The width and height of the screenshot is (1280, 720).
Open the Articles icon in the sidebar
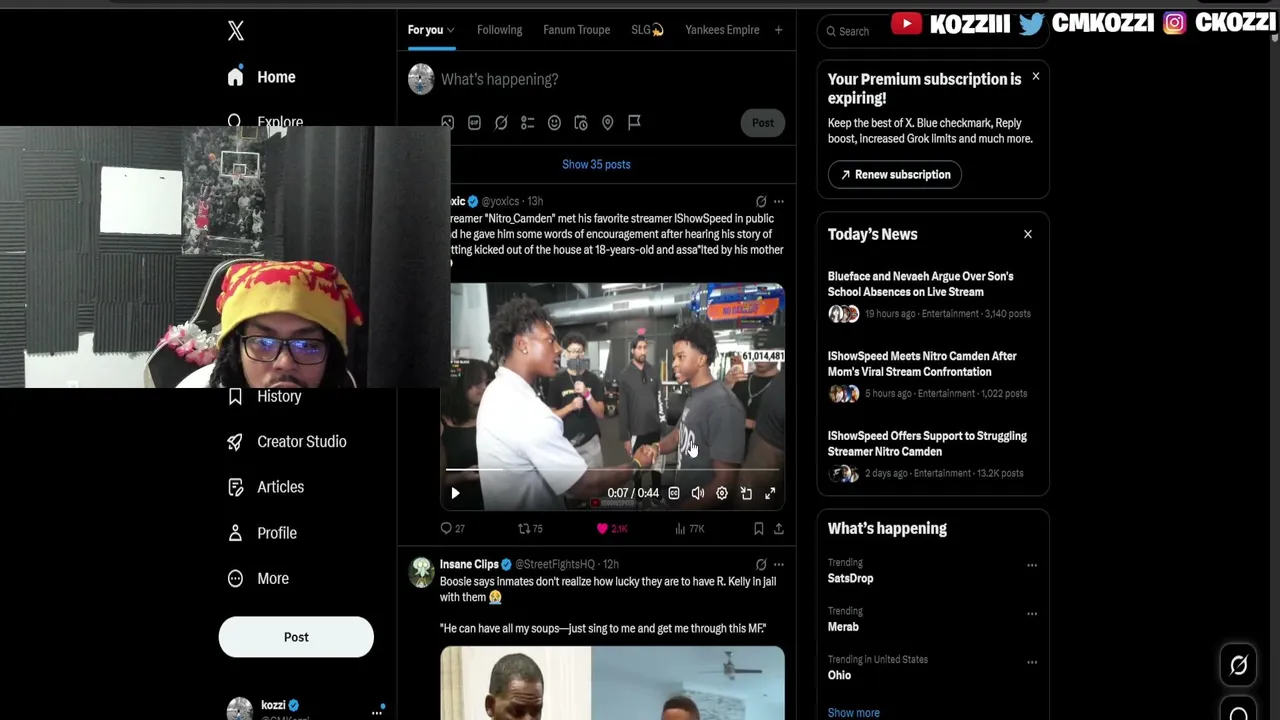point(236,487)
